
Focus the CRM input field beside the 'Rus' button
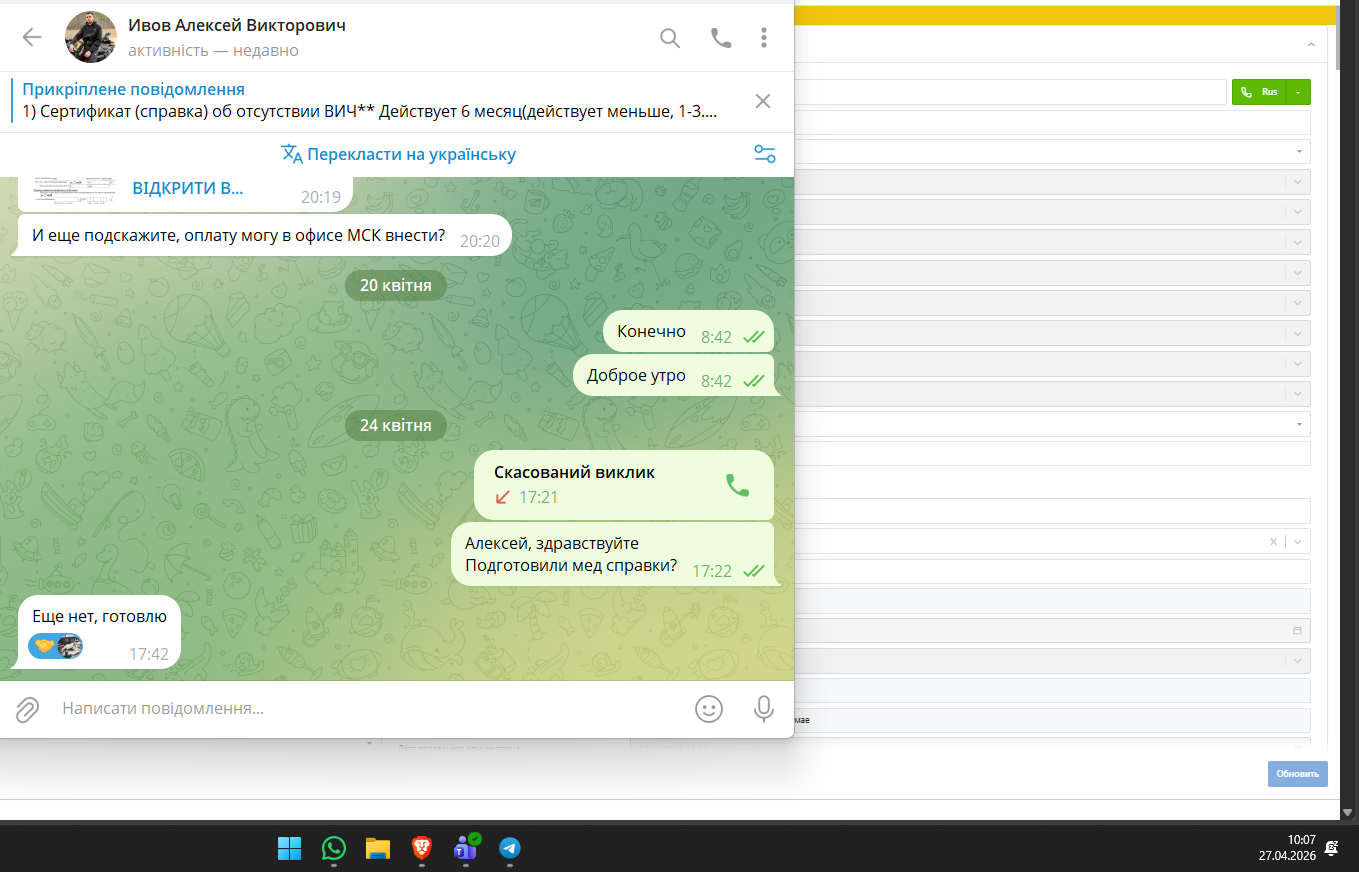[x=1010, y=92]
